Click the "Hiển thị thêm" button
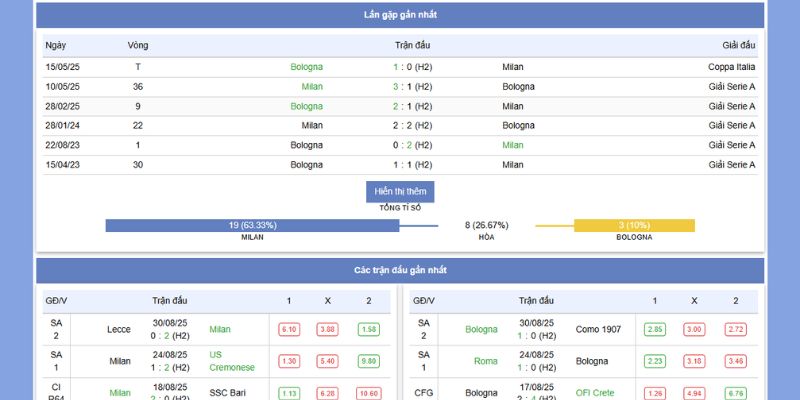This screenshot has height=400, width=800. [x=400, y=192]
